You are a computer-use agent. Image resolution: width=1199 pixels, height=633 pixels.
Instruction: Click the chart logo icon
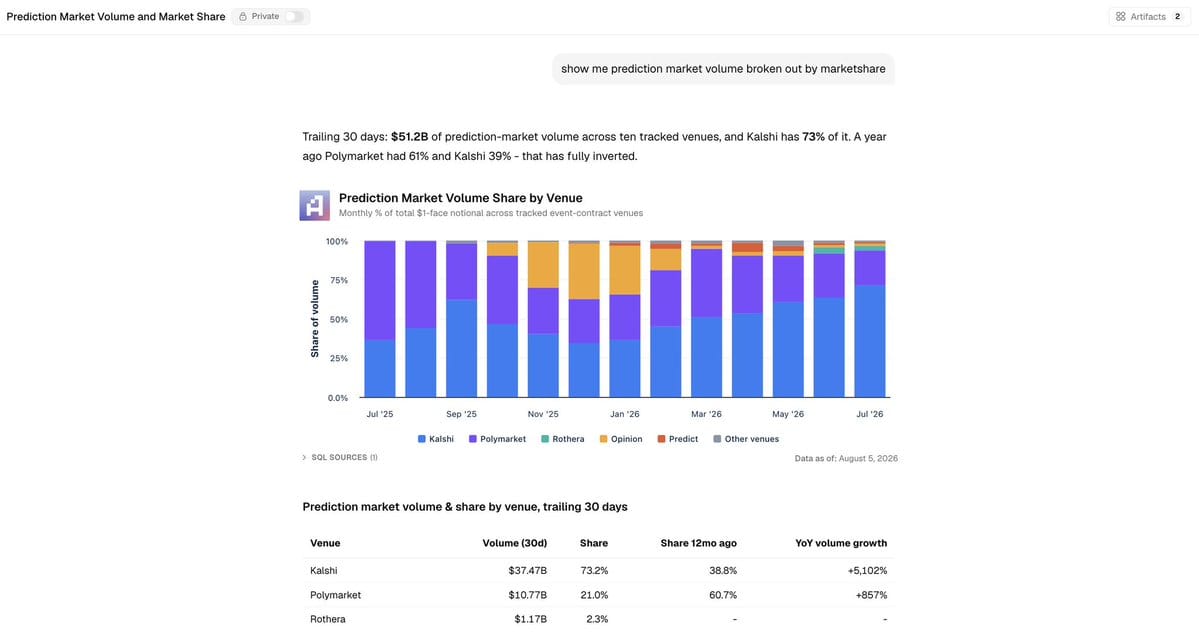(314, 205)
